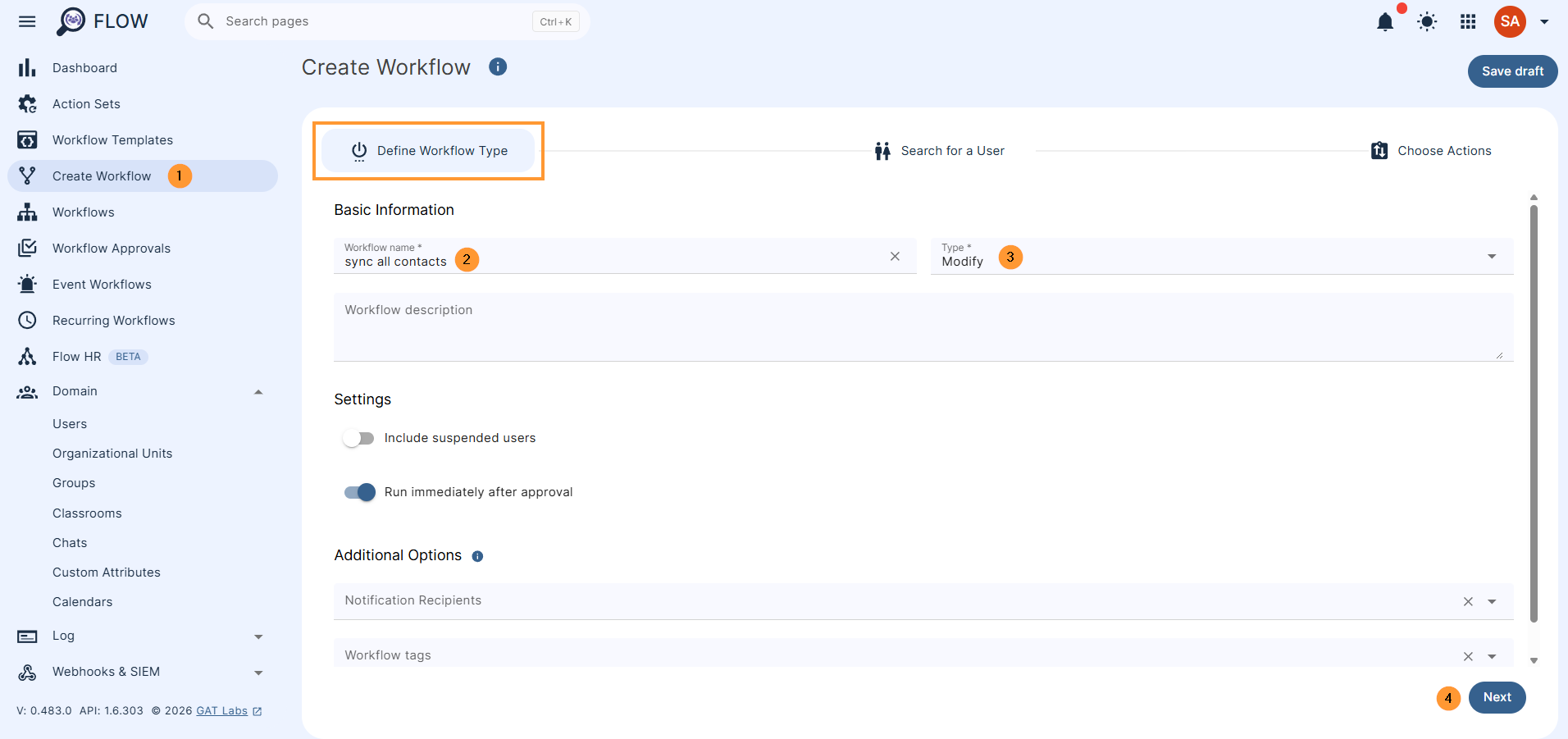Select the Search for a User step
The width and height of the screenshot is (1568, 739).
tap(940, 151)
